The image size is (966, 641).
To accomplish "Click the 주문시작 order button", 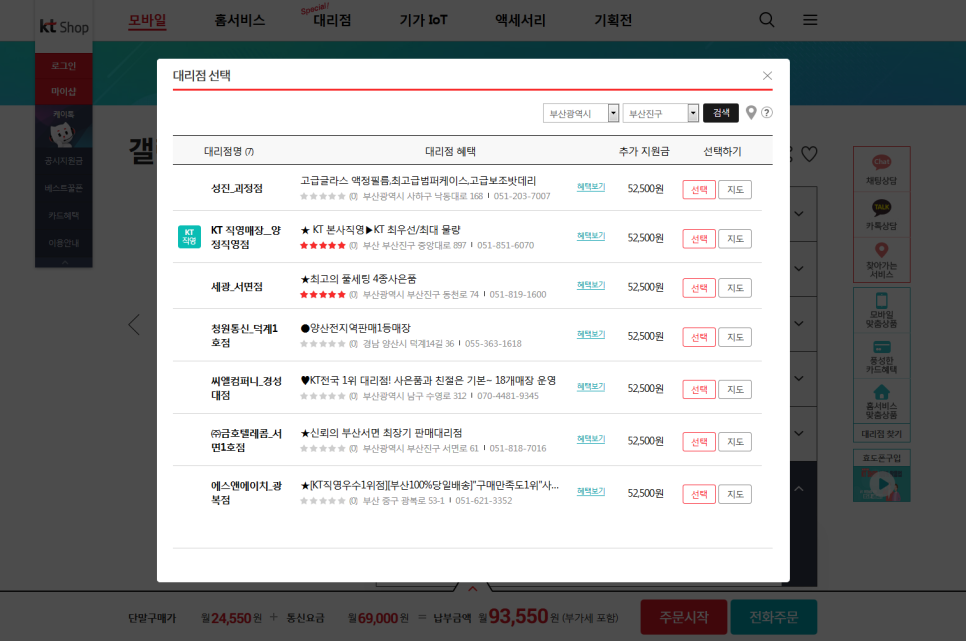I will [x=684, y=617].
